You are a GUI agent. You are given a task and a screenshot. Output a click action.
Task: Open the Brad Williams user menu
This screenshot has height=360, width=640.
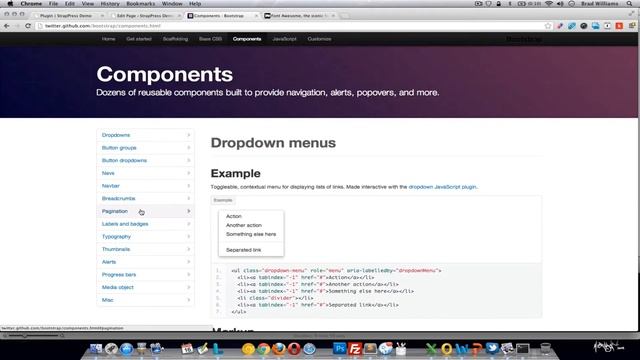pyautogui.click(x=600, y=4)
